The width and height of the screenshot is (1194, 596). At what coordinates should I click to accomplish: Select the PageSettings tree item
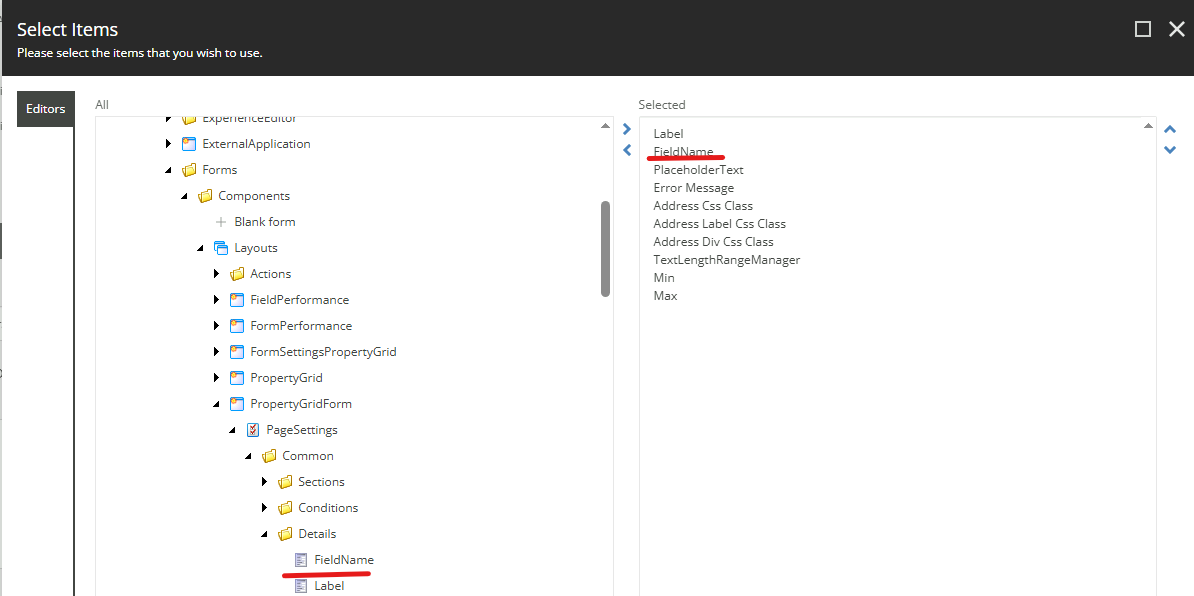pyautogui.click(x=302, y=429)
